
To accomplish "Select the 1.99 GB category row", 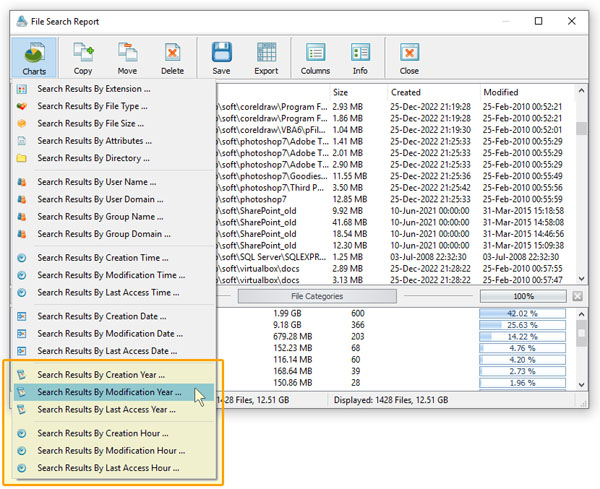I will (395, 313).
